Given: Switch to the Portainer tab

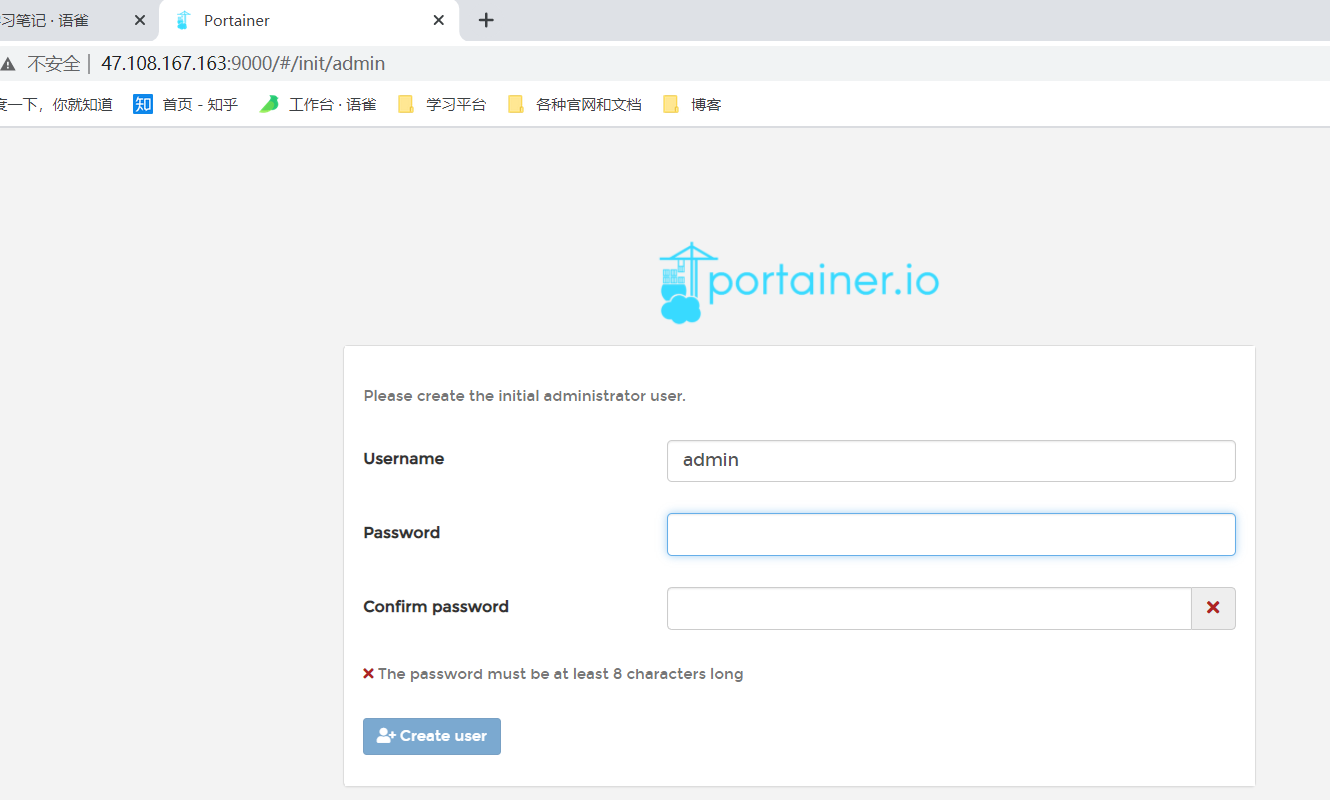Looking at the screenshot, I should tap(308, 20).
